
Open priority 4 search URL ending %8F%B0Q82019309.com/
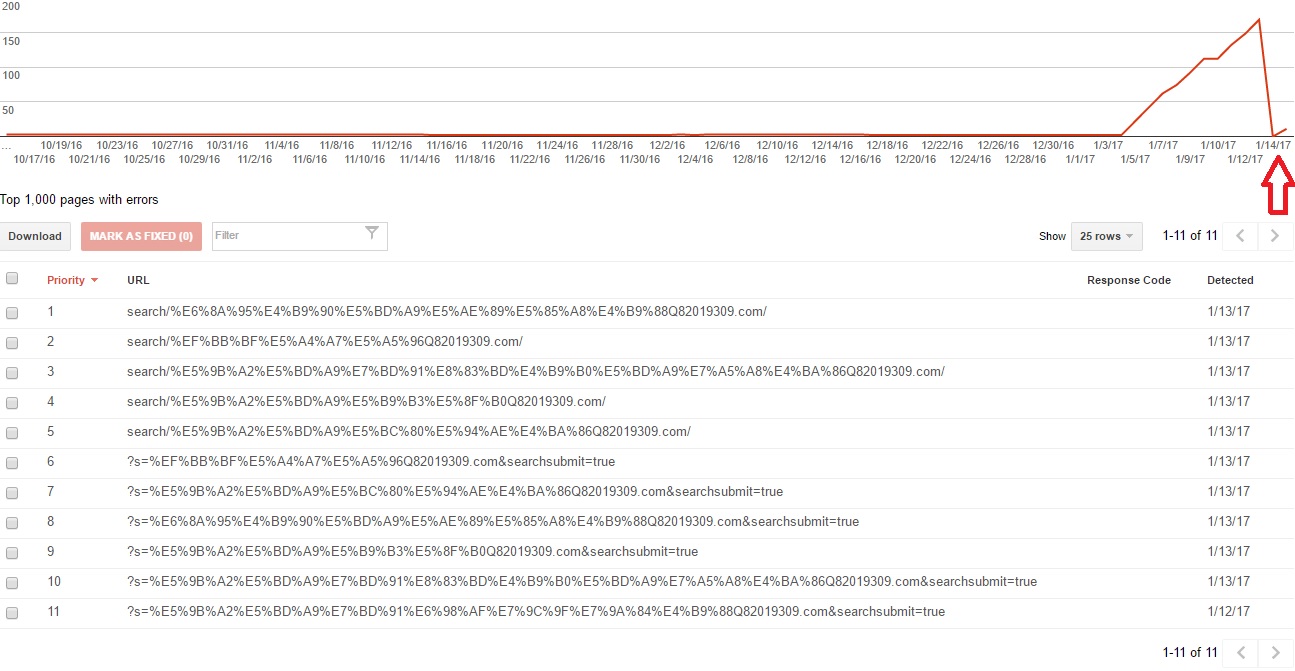[366, 402]
